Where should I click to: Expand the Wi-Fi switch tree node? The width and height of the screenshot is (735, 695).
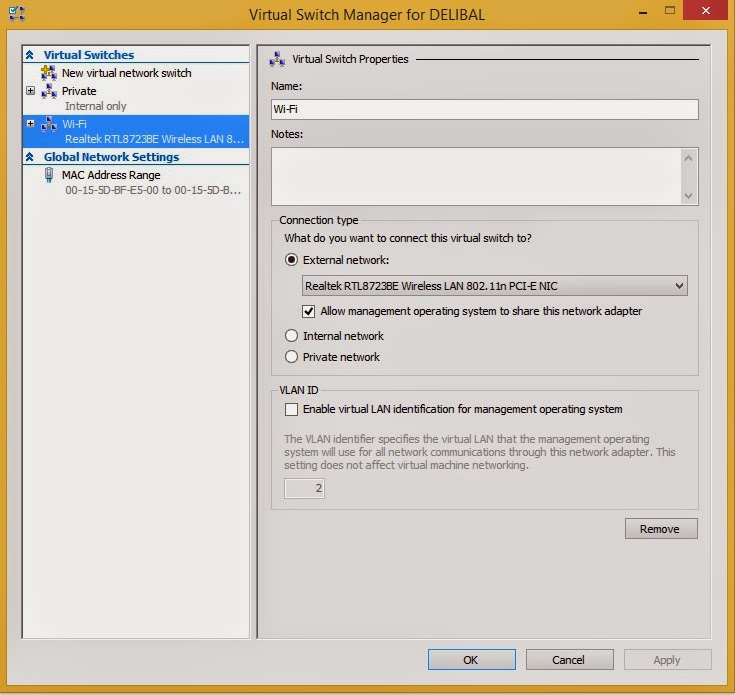[30, 124]
